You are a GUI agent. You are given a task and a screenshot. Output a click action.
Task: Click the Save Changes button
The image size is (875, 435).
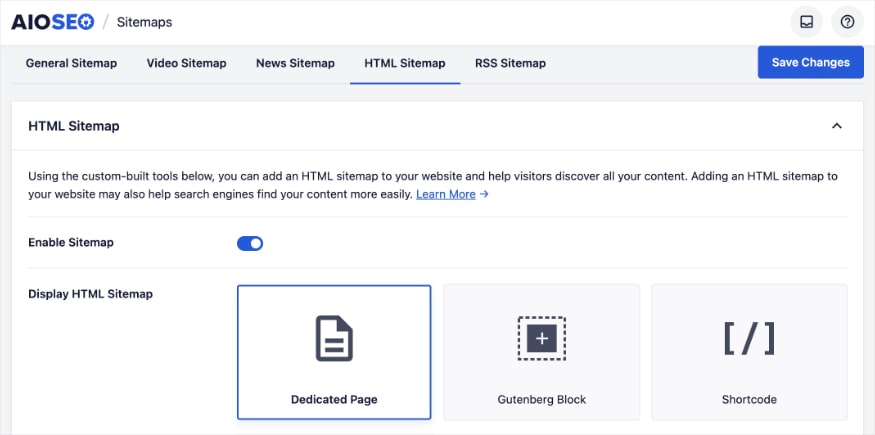810,62
